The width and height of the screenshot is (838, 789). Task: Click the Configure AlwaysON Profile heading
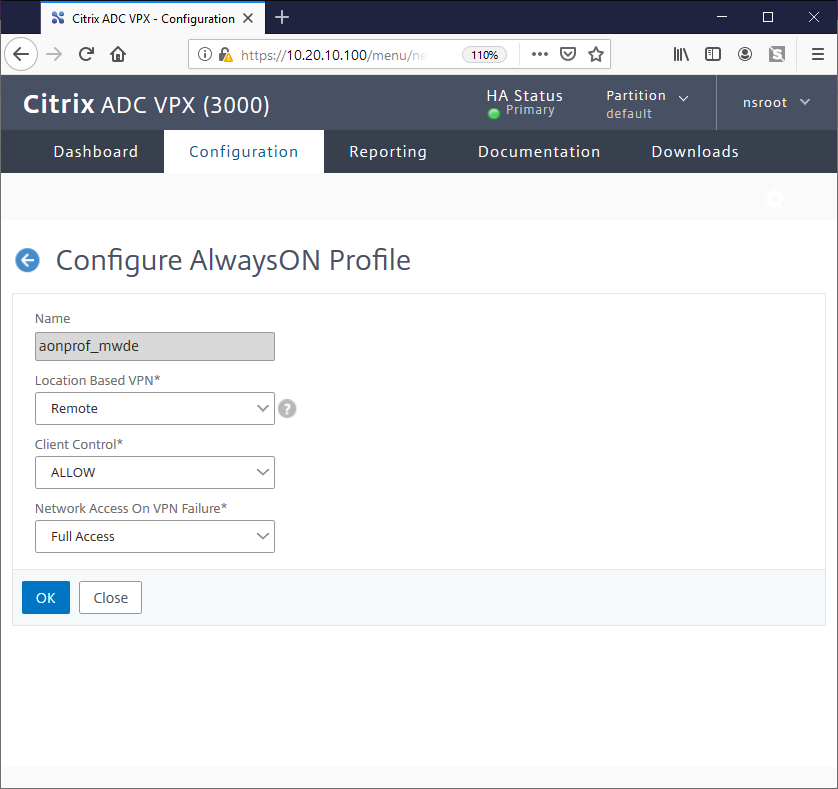[x=233, y=260]
